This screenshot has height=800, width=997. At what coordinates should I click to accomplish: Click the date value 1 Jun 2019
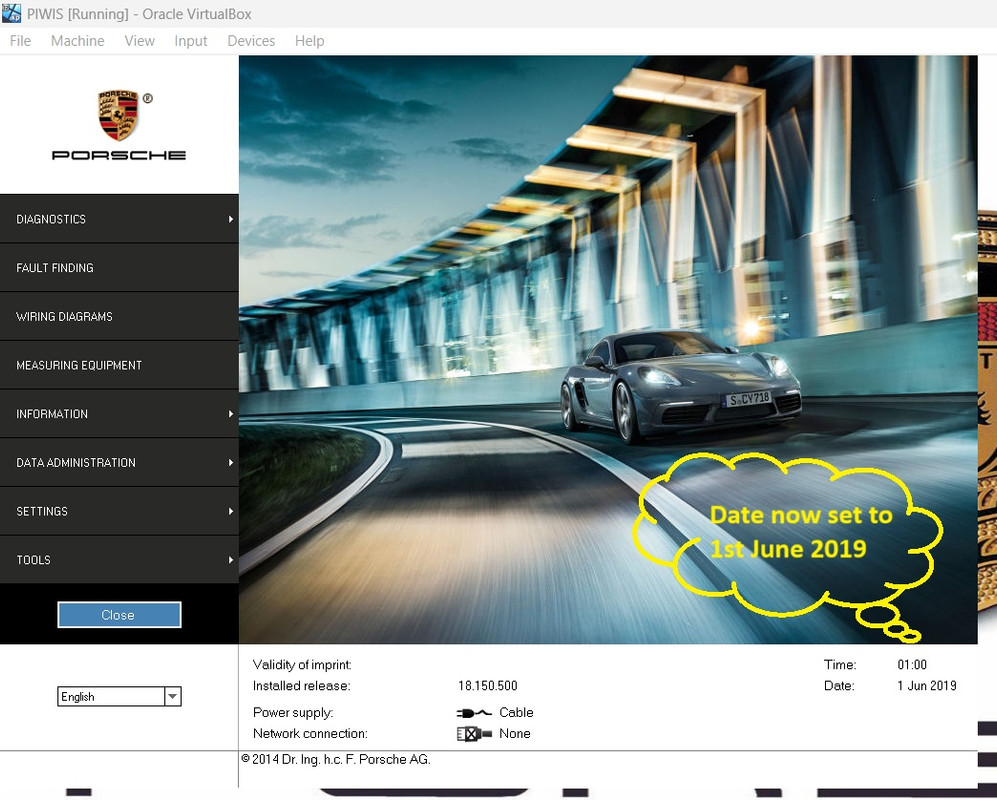(x=926, y=686)
